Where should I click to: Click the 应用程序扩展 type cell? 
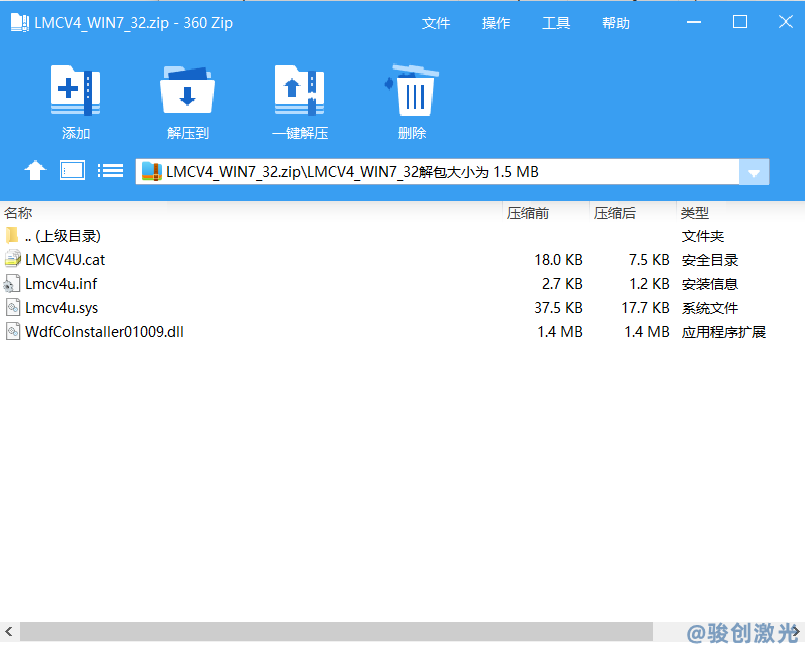pos(724,332)
